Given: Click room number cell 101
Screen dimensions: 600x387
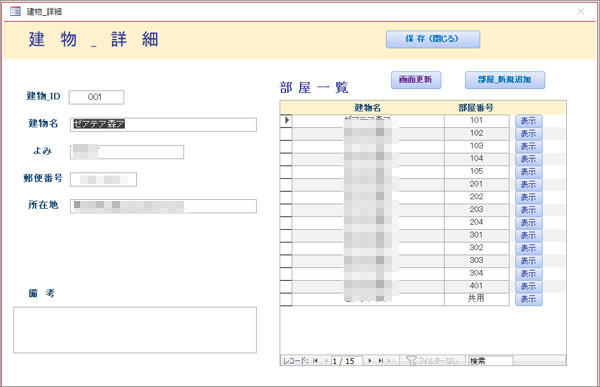Looking at the screenshot, I should [x=477, y=121].
